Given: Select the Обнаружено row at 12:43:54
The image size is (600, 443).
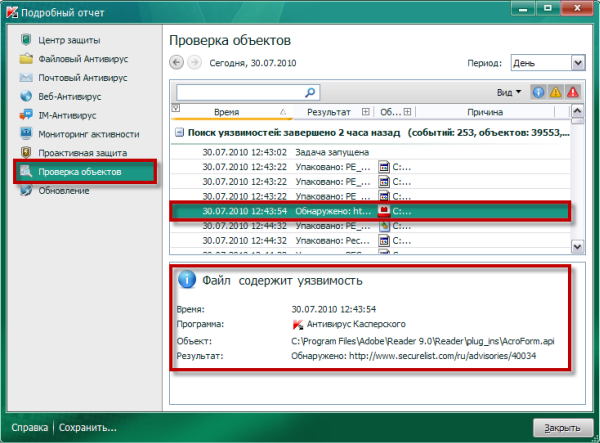Looking at the screenshot, I should (x=370, y=211).
